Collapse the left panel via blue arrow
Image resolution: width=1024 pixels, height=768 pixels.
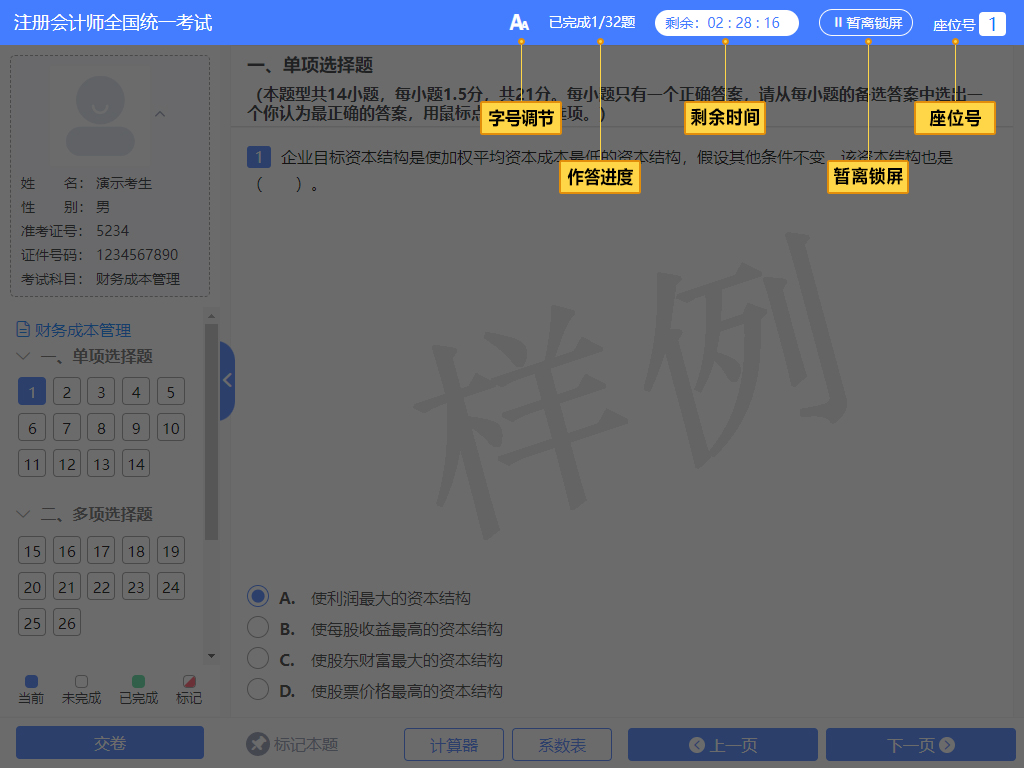coord(226,380)
